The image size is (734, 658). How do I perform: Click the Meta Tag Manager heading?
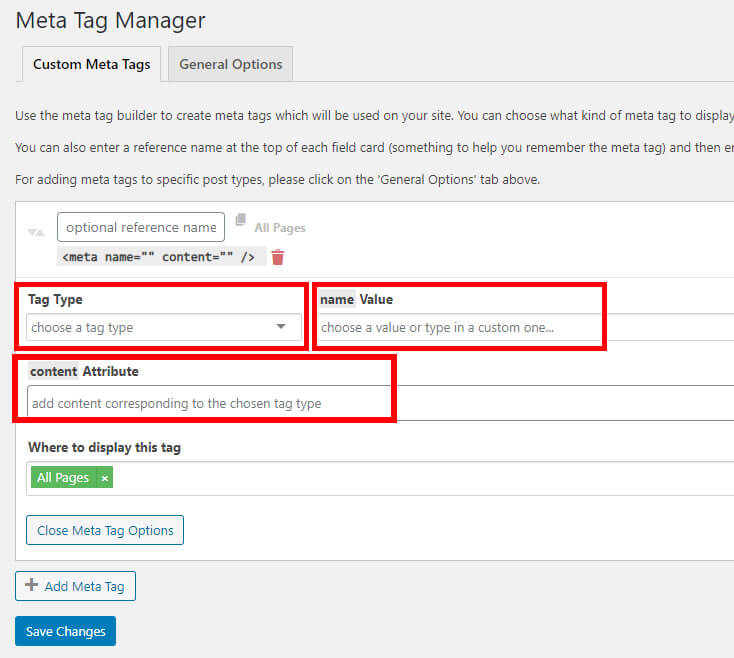click(111, 19)
